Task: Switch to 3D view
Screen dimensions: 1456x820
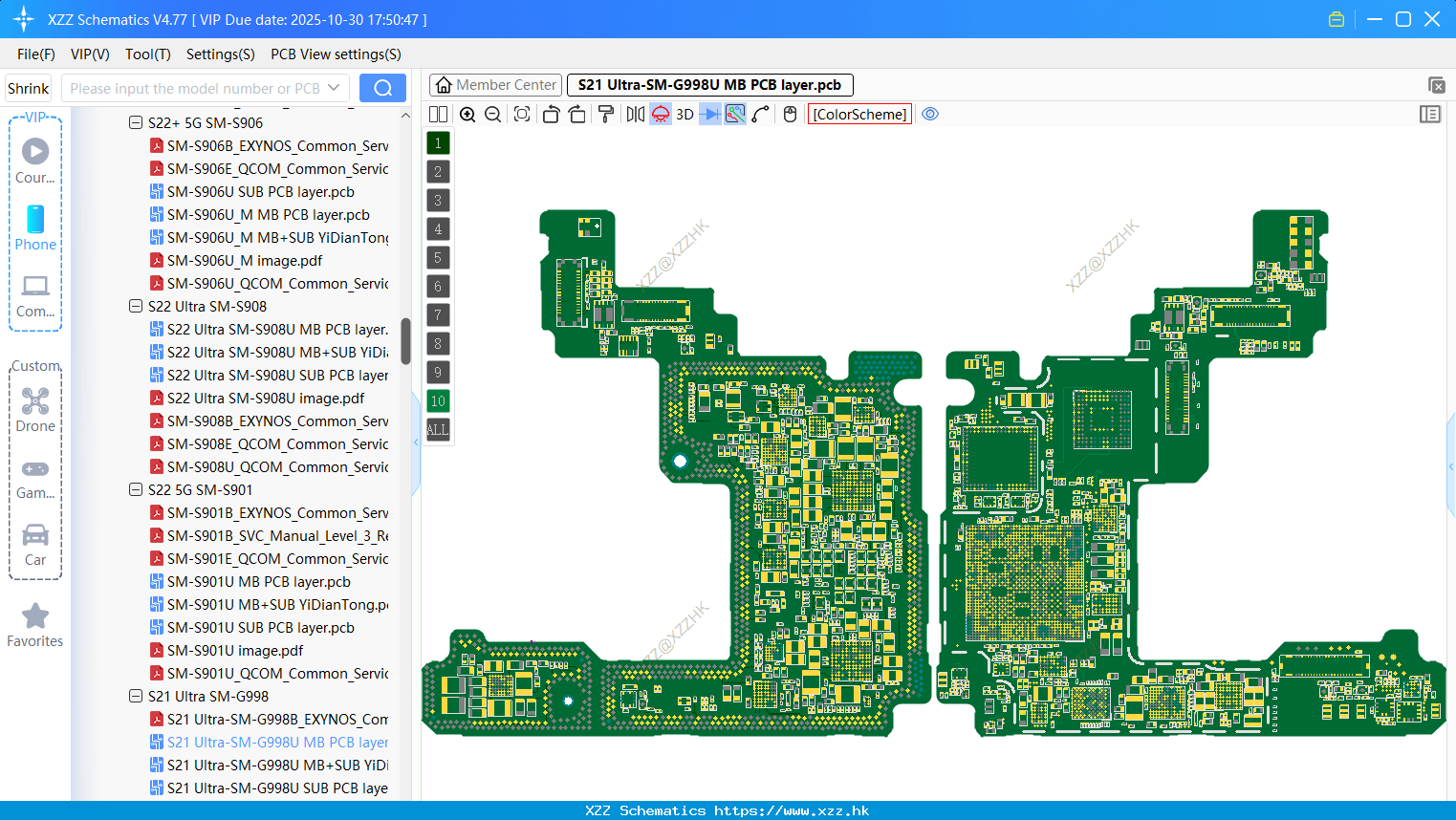Action: tap(685, 115)
